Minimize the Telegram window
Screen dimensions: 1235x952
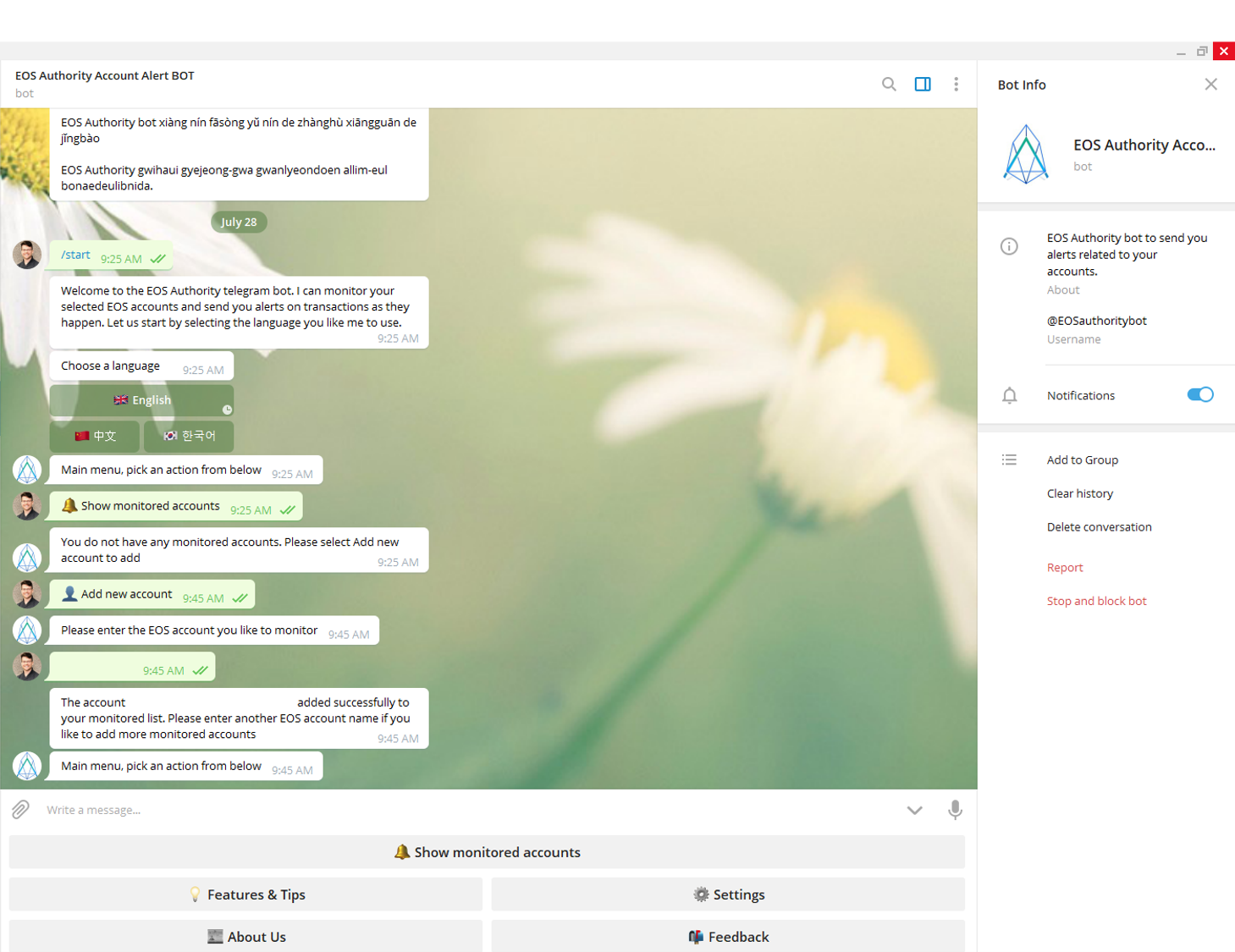tap(1181, 52)
